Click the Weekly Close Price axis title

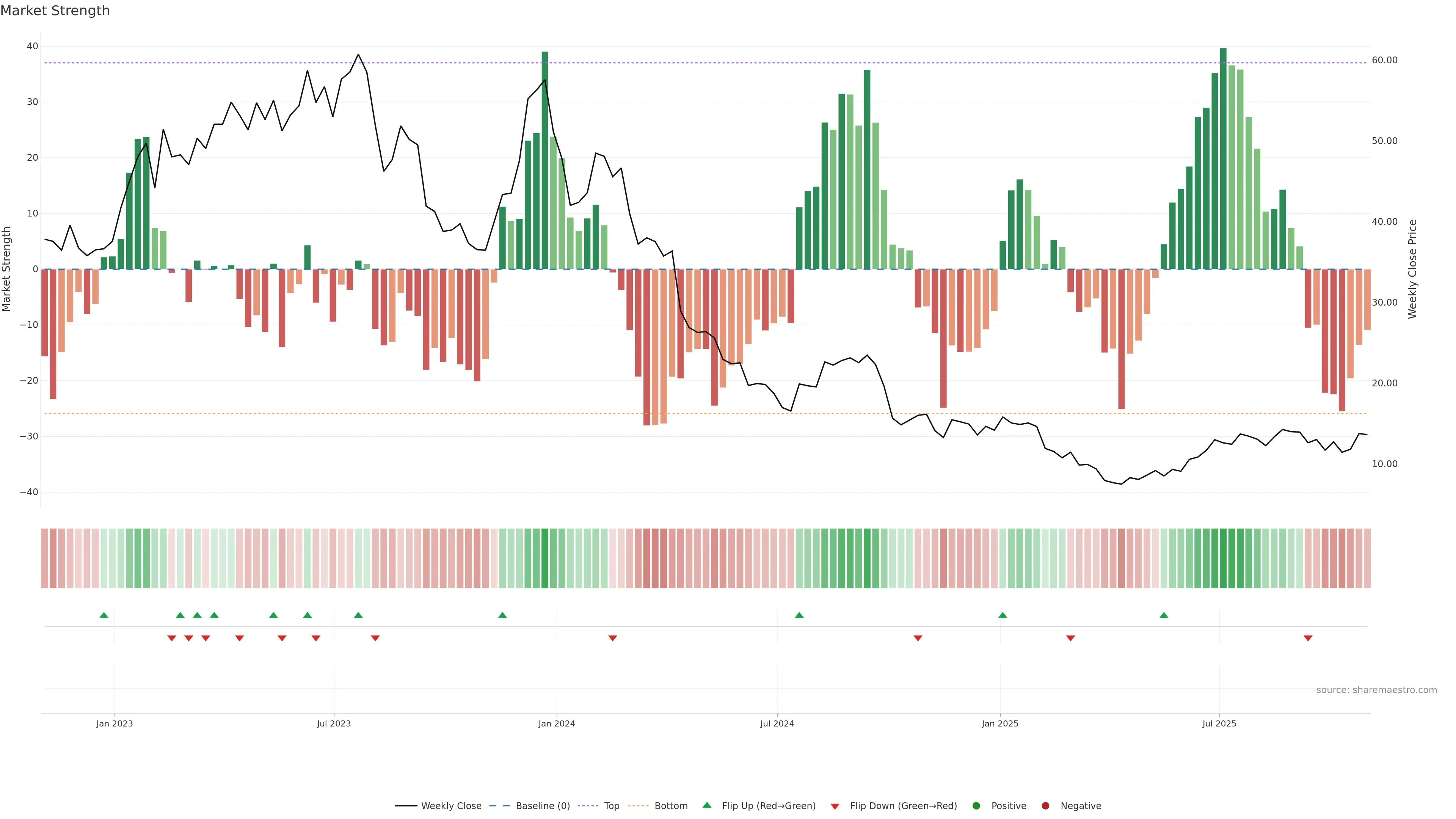[1412, 269]
